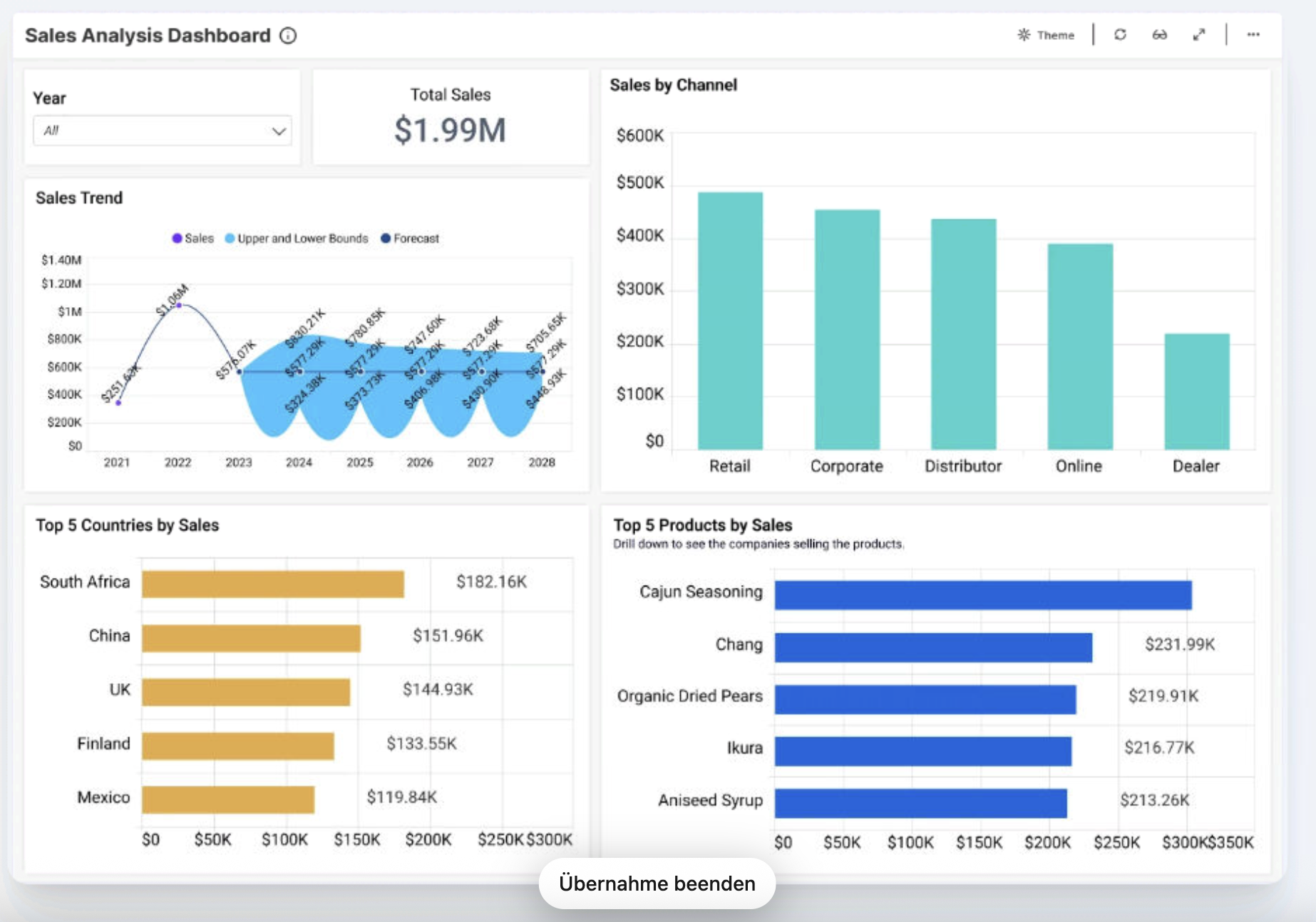The width and height of the screenshot is (1316, 922).
Task: Open the more options ellipsis menu
Action: 1253,34
